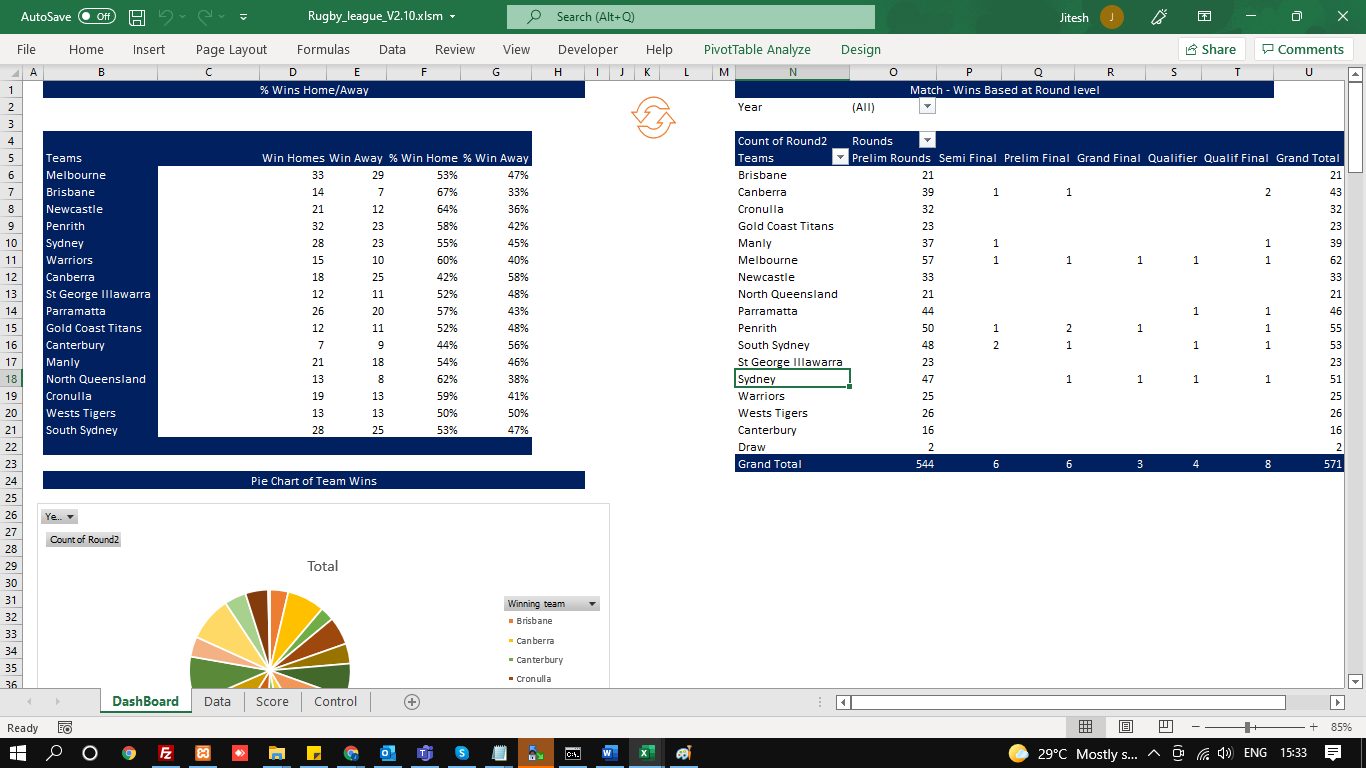Click the Share button
This screenshot has width=1366, height=768.
tap(1210, 49)
